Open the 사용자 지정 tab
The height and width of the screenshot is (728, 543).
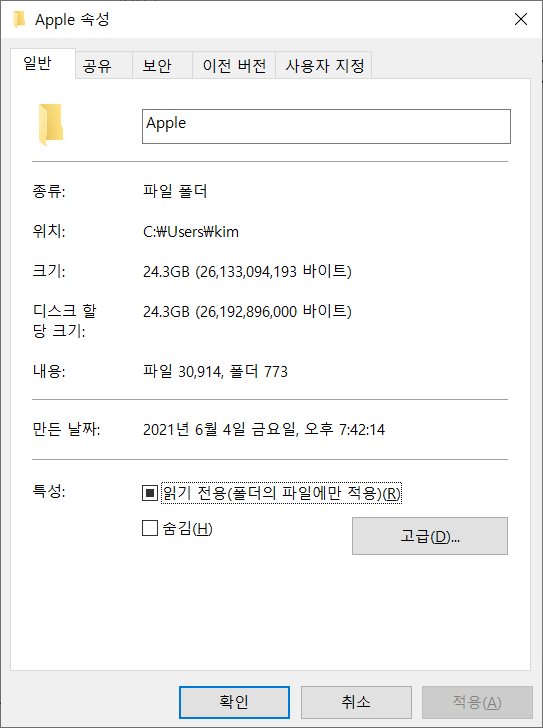pos(323,65)
